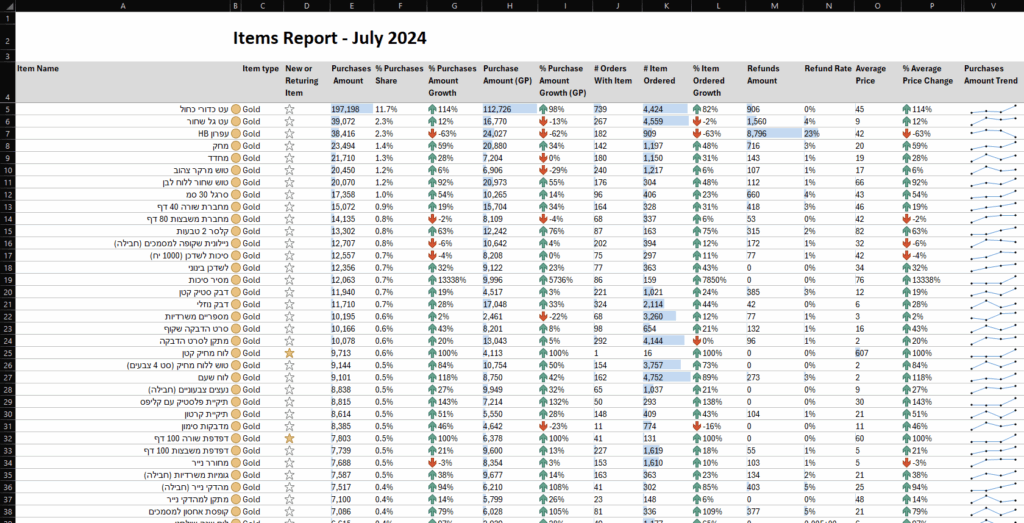Select the 'Items Report - July 2024' title
The height and width of the screenshot is (523, 1024).
point(329,39)
